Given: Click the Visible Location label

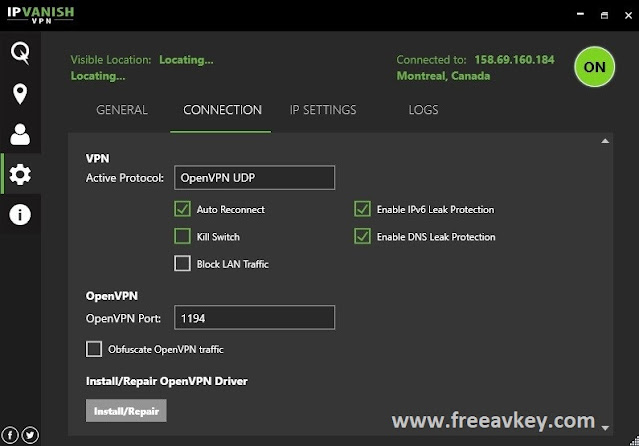Looking at the screenshot, I should [110, 60].
